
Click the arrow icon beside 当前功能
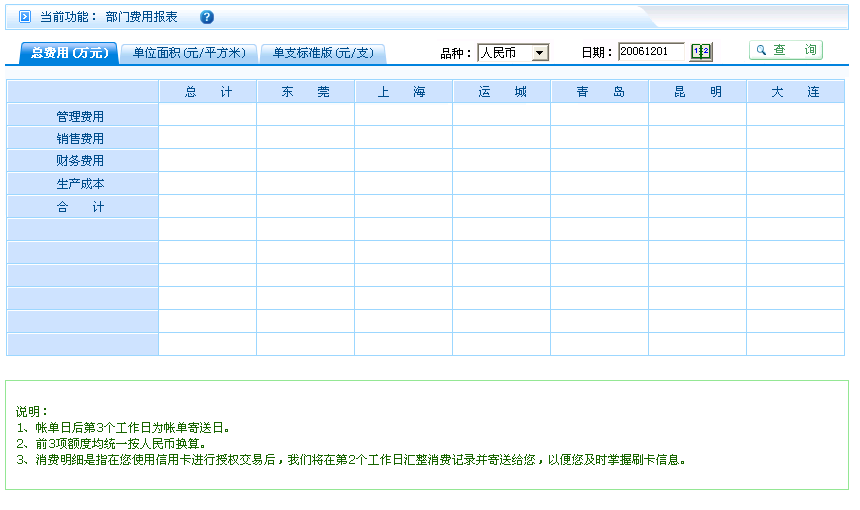click(25, 17)
